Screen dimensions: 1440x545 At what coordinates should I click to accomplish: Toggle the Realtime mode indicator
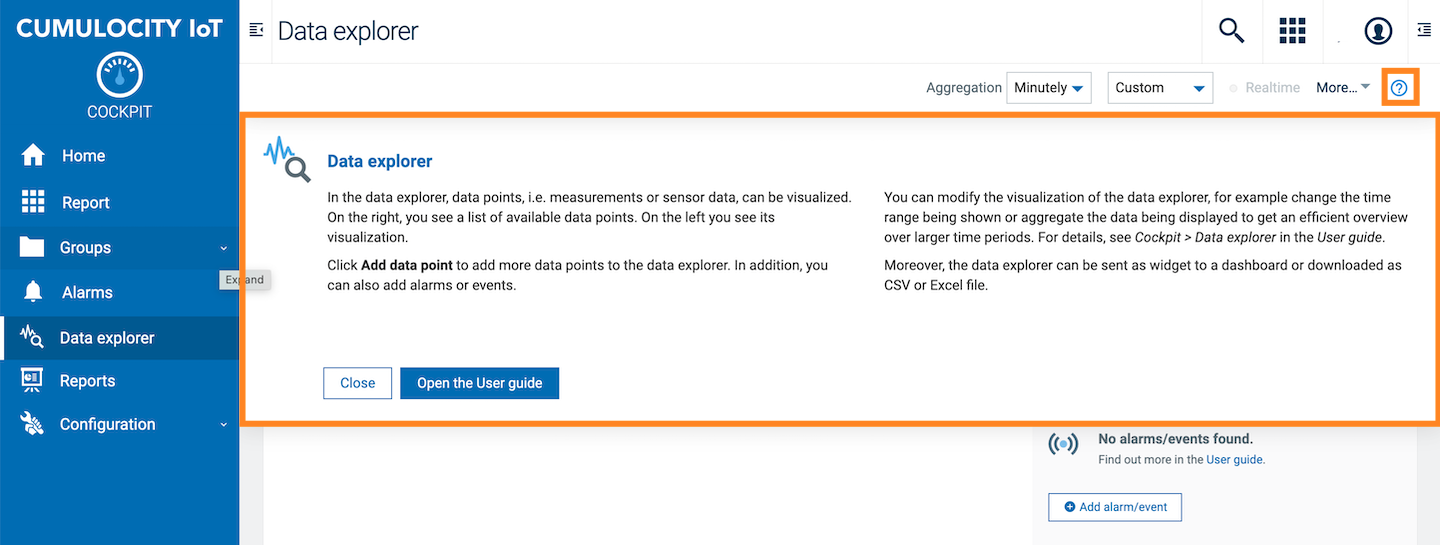pos(1264,88)
